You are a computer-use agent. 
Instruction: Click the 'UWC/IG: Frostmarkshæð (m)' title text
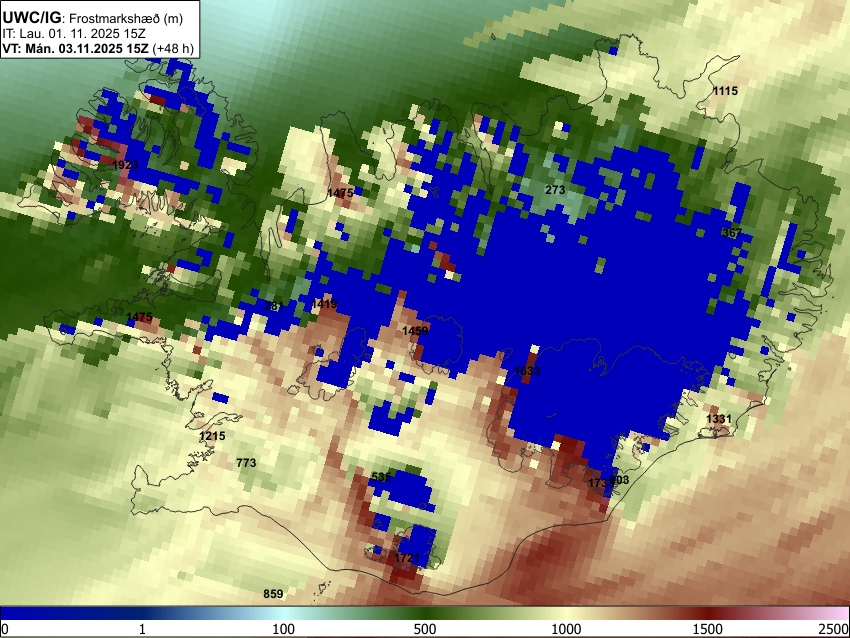point(93,18)
